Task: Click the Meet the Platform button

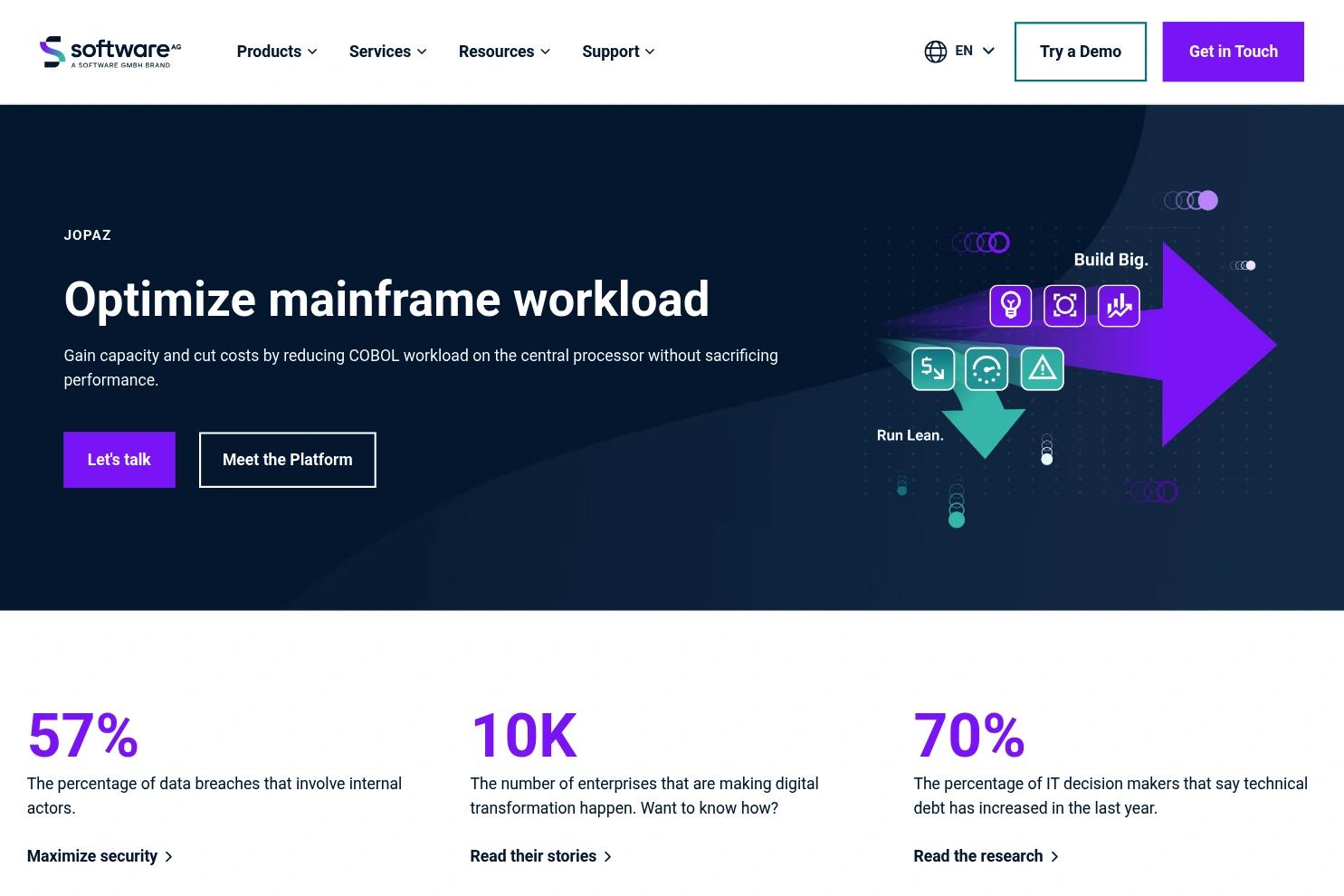Action: 288,460
